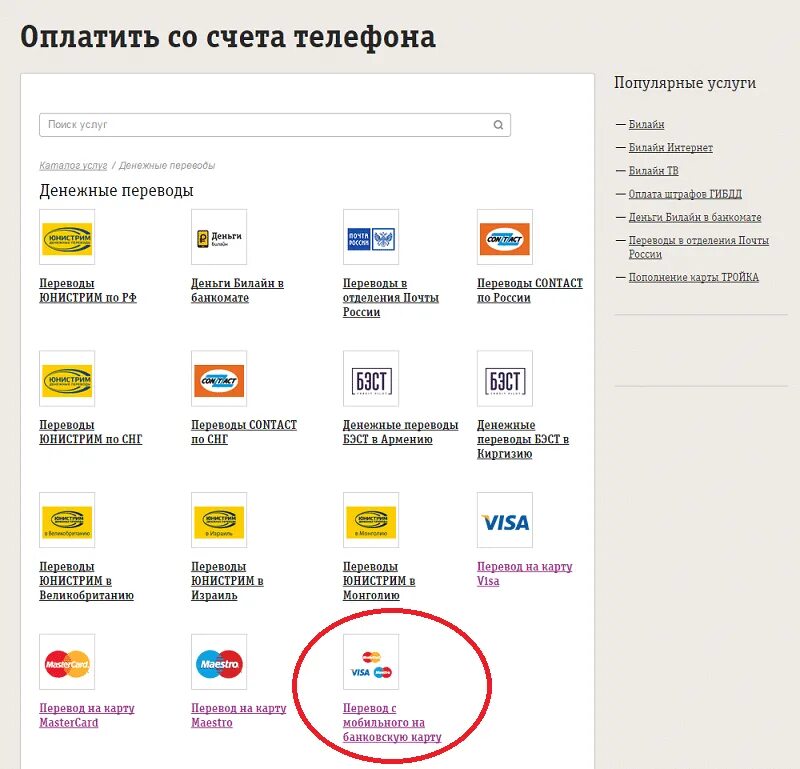Focus the Поиск услуг search field
800x769 pixels.
coord(275,125)
